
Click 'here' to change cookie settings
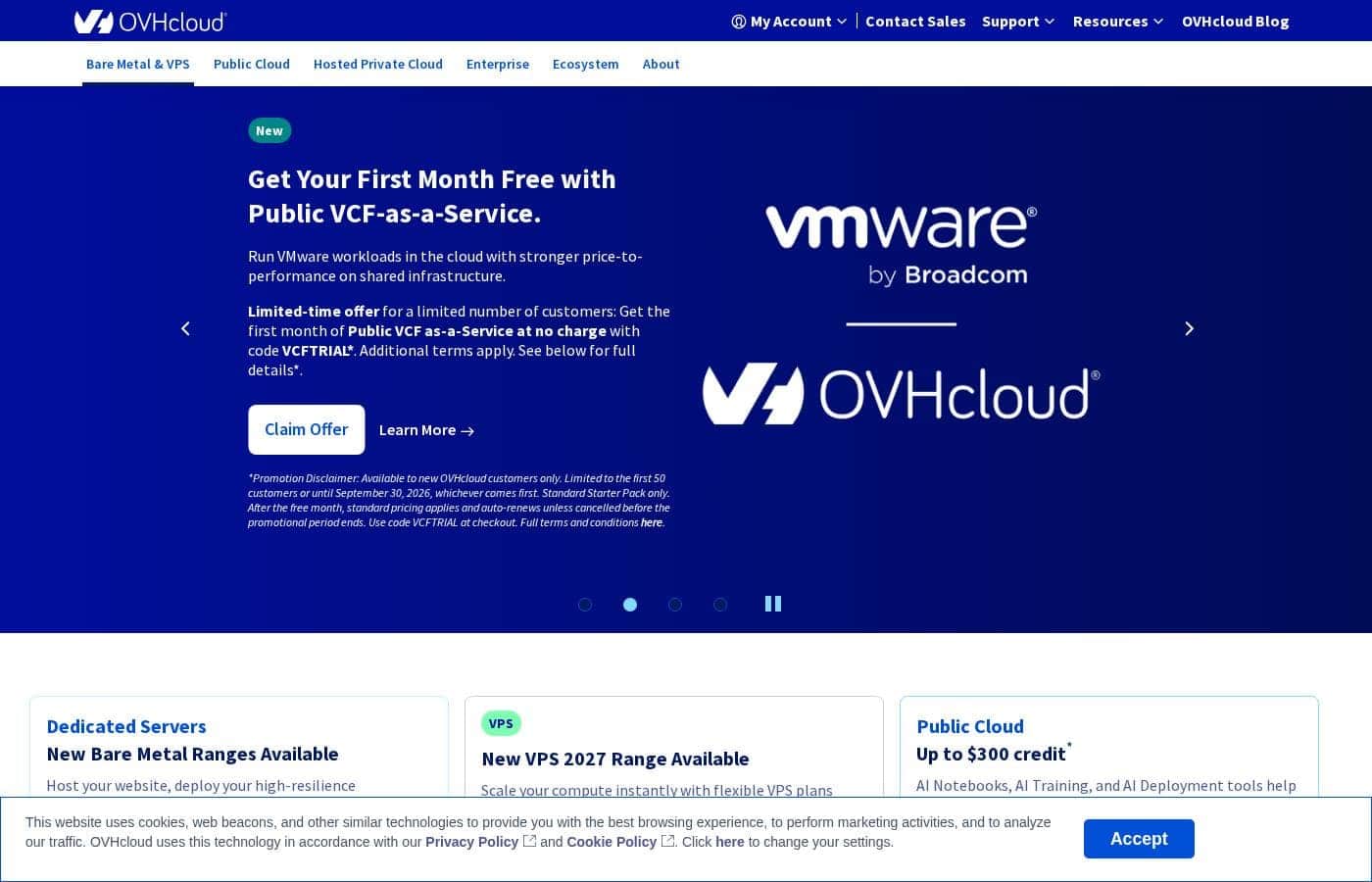pyautogui.click(x=730, y=842)
